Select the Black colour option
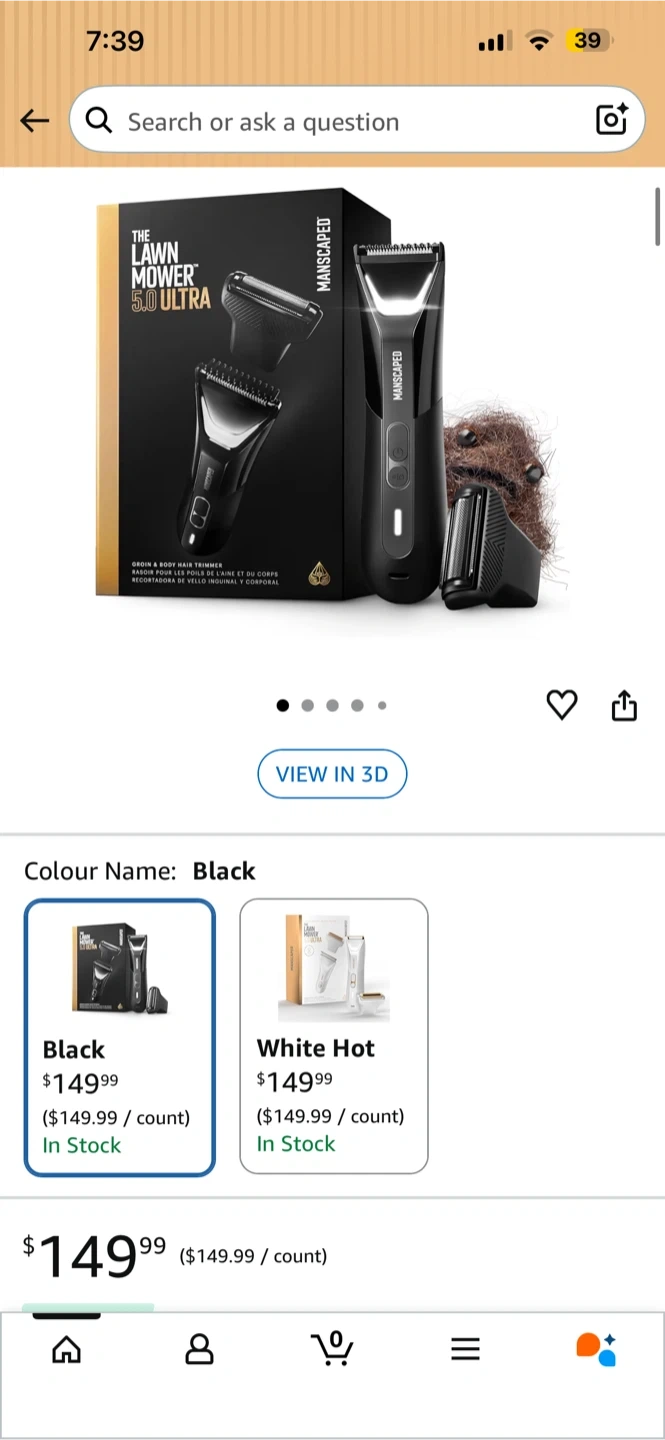The width and height of the screenshot is (665, 1440). (x=120, y=1038)
